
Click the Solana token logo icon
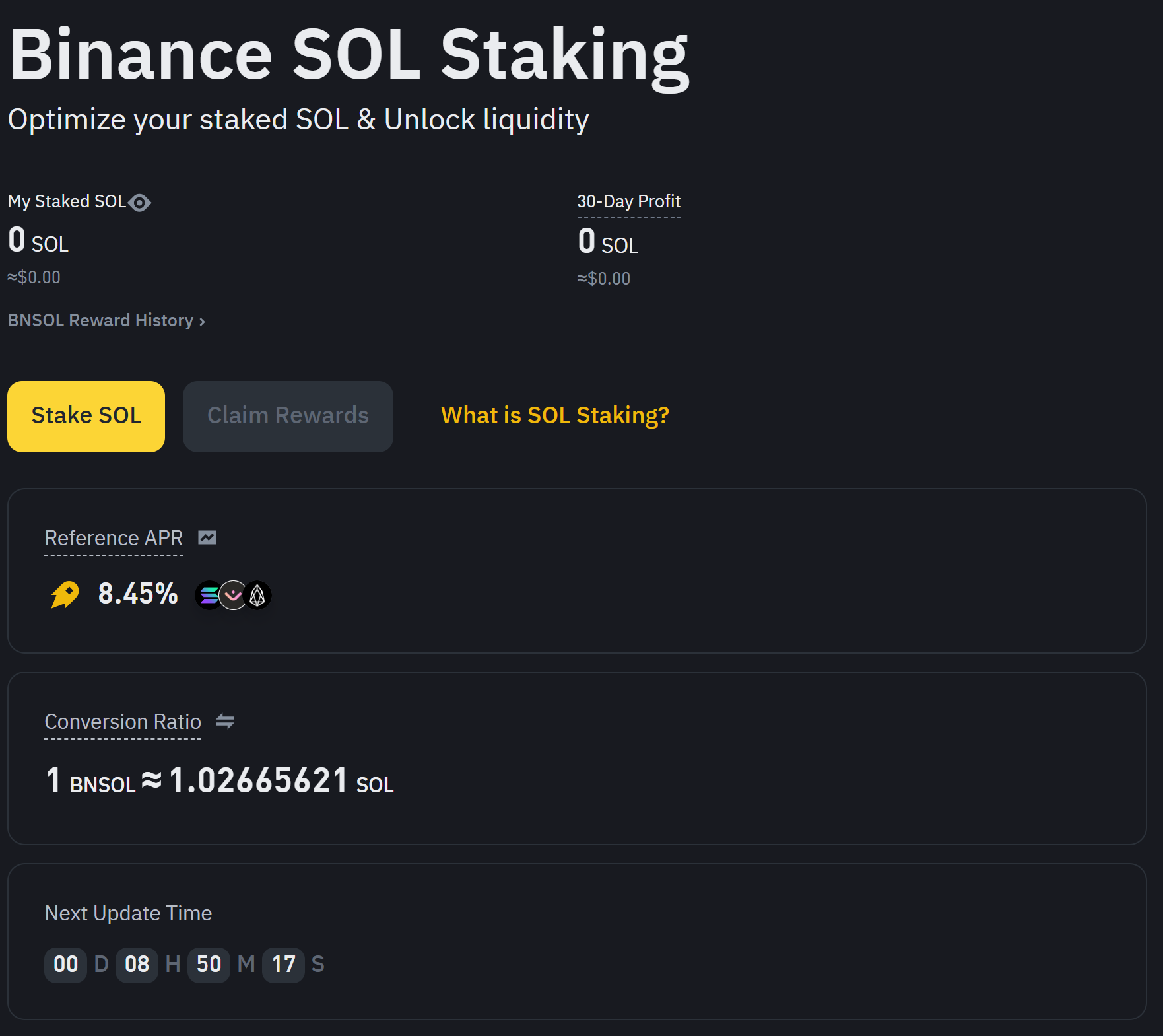click(x=209, y=595)
